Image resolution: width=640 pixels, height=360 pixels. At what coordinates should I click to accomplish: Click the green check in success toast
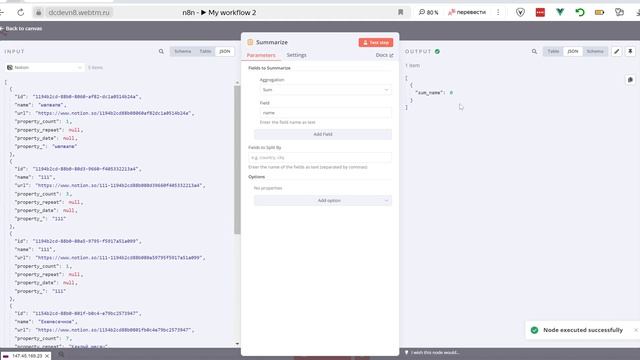[x=534, y=330]
